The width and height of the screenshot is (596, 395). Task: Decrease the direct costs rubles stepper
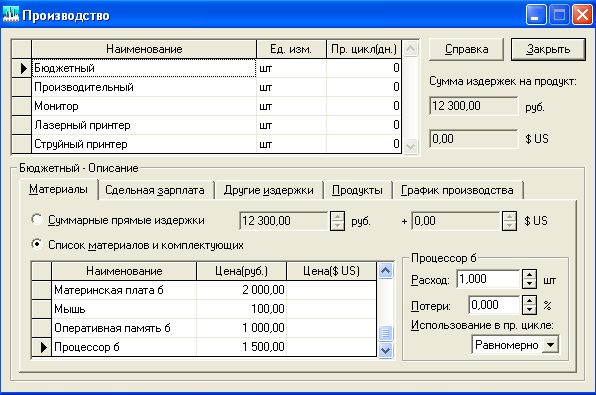pos(338,226)
